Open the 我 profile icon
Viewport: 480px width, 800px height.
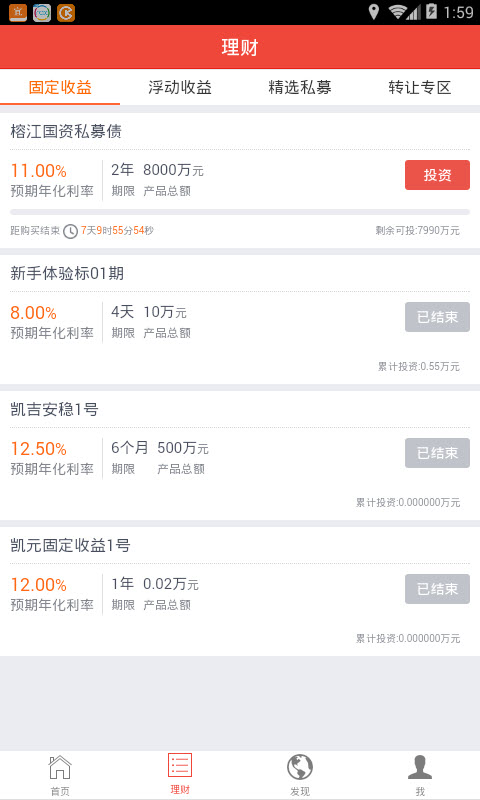point(420,767)
